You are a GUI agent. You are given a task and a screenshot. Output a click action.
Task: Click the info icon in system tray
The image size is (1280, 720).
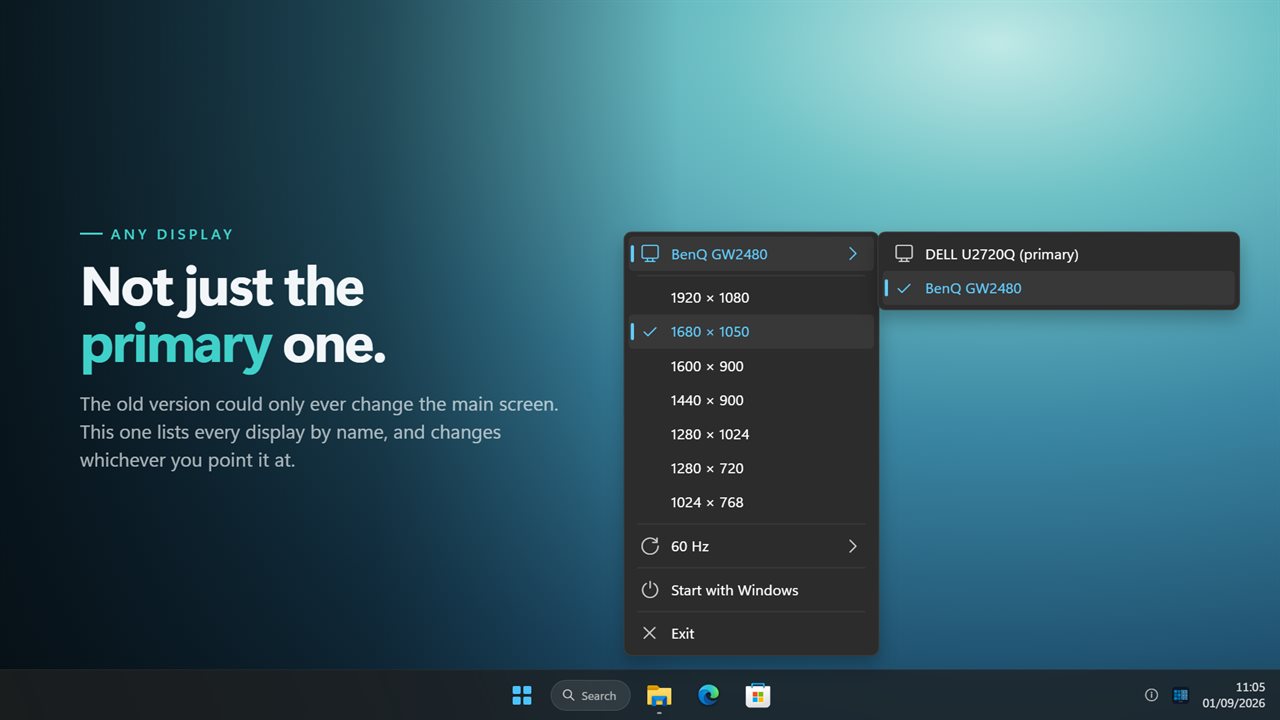click(x=1151, y=695)
